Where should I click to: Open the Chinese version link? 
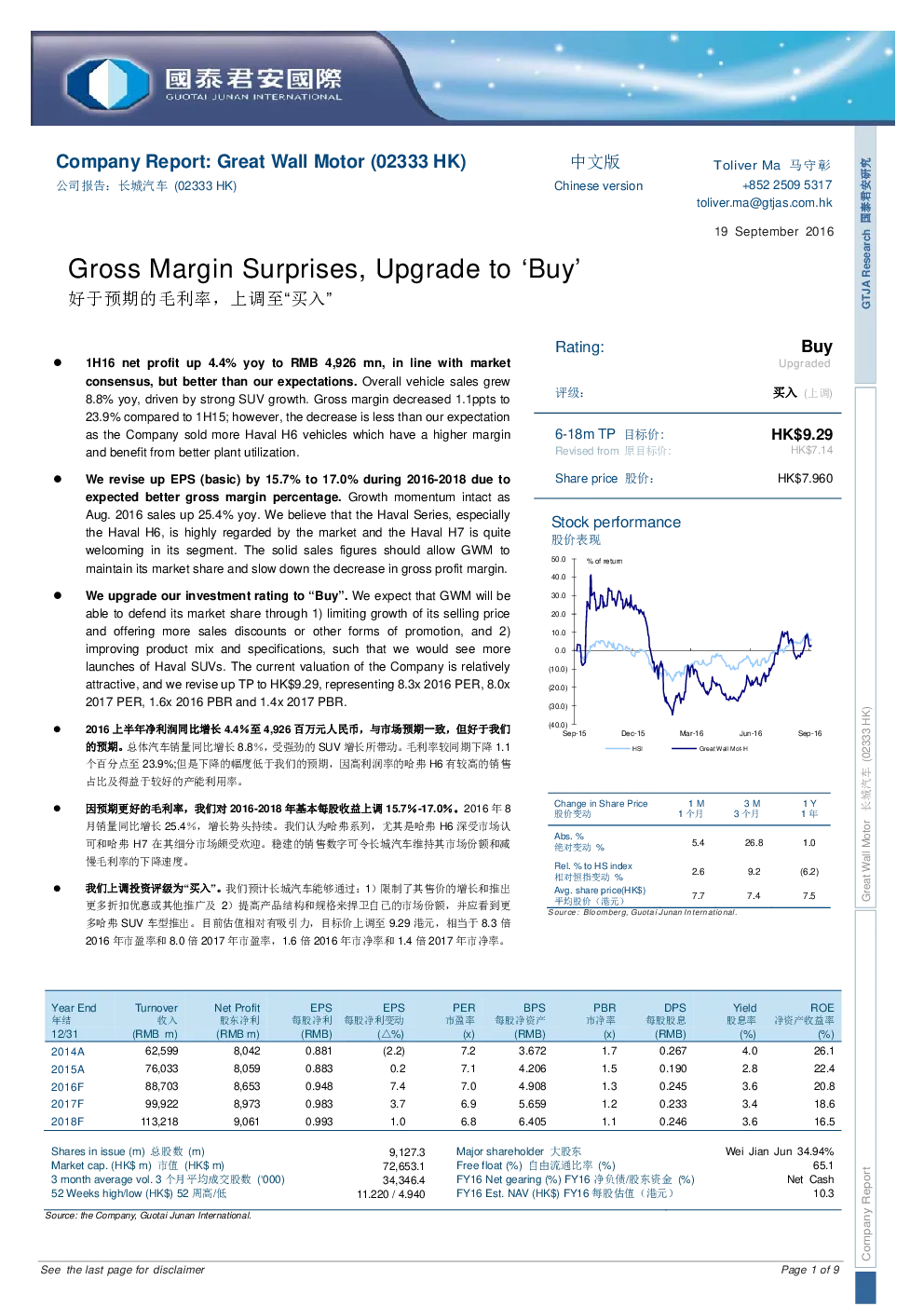point(598,186)
